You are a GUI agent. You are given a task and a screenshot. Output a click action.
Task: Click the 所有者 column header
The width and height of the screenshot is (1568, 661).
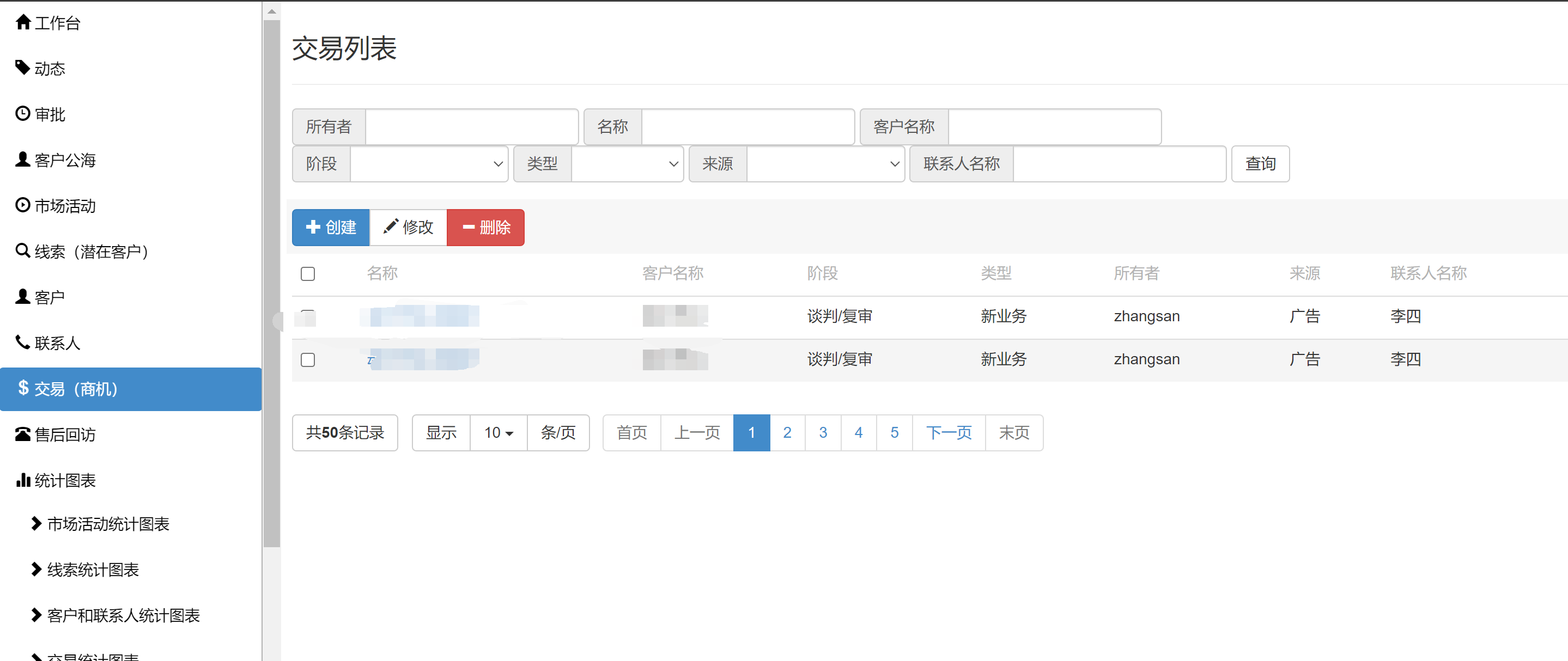1137,273
